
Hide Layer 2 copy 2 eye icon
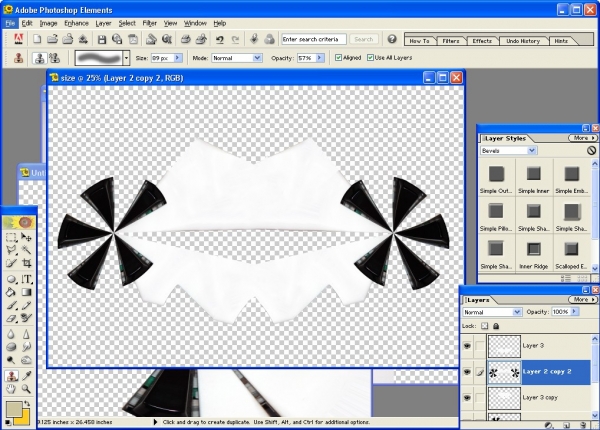point(467,372)
